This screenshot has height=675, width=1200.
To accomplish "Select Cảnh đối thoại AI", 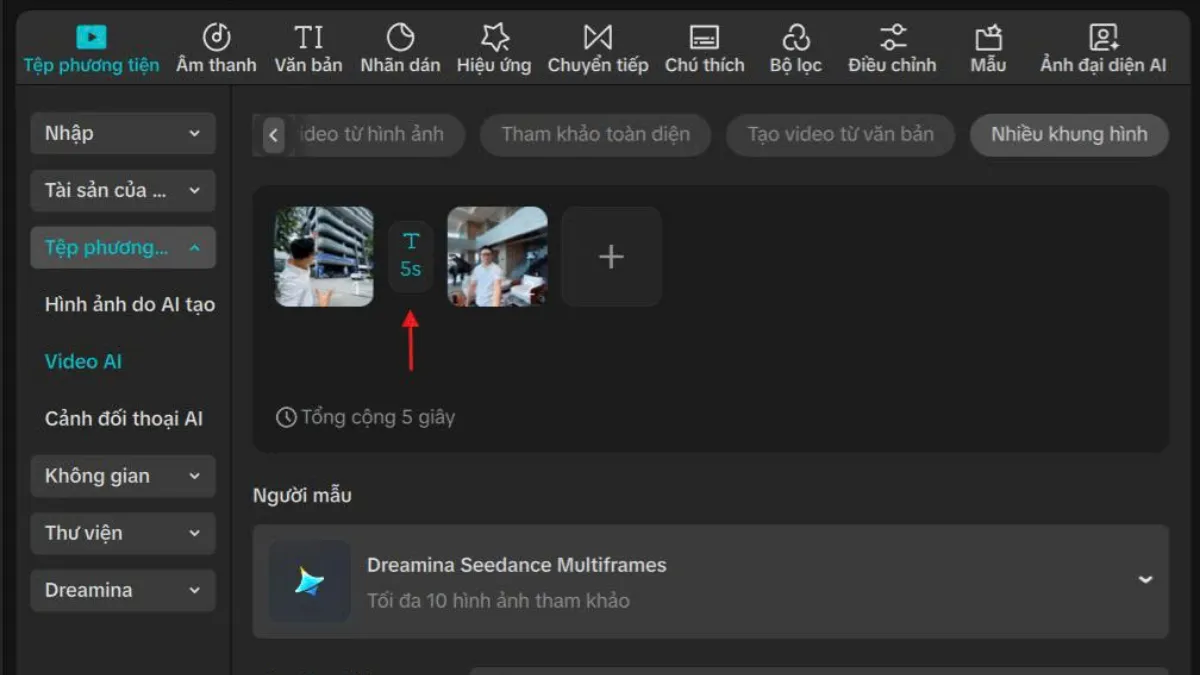I will tap(124, 419).
